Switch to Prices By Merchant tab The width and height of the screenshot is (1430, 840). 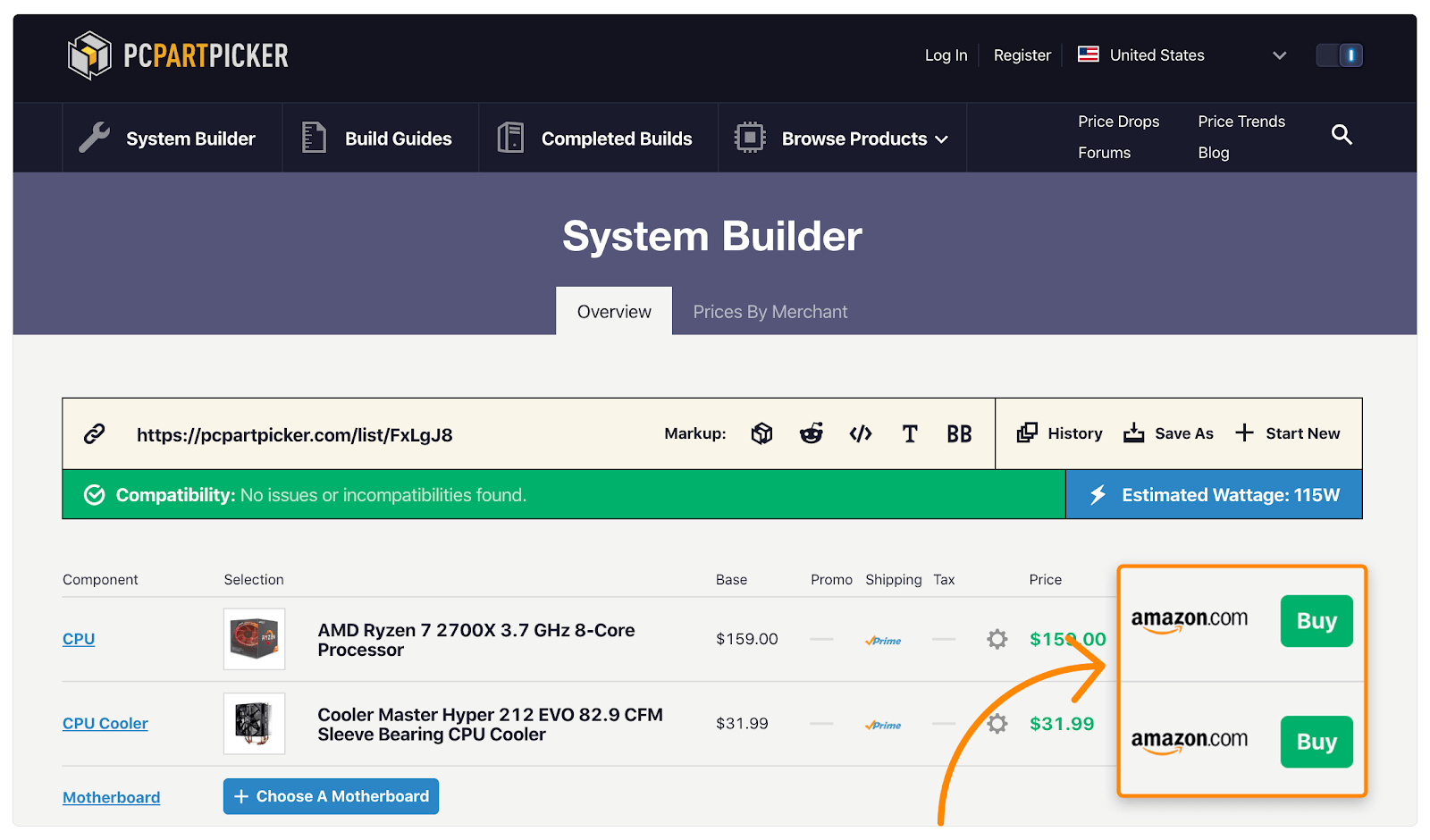(770, 312)
